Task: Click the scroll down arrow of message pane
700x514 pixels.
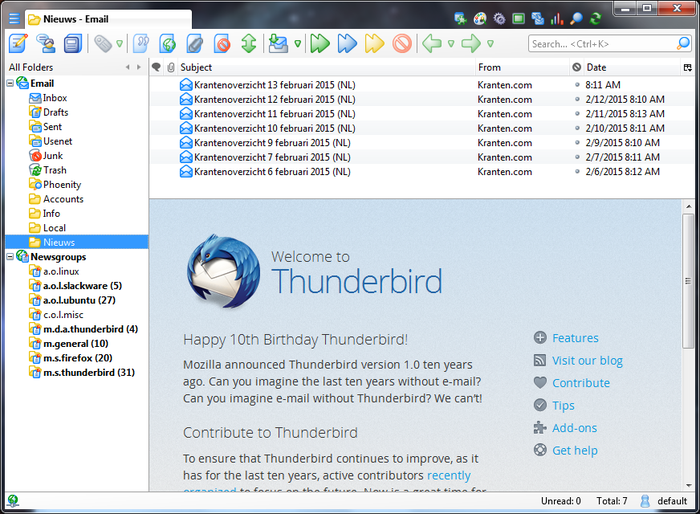Action: [x=688, y=485]
